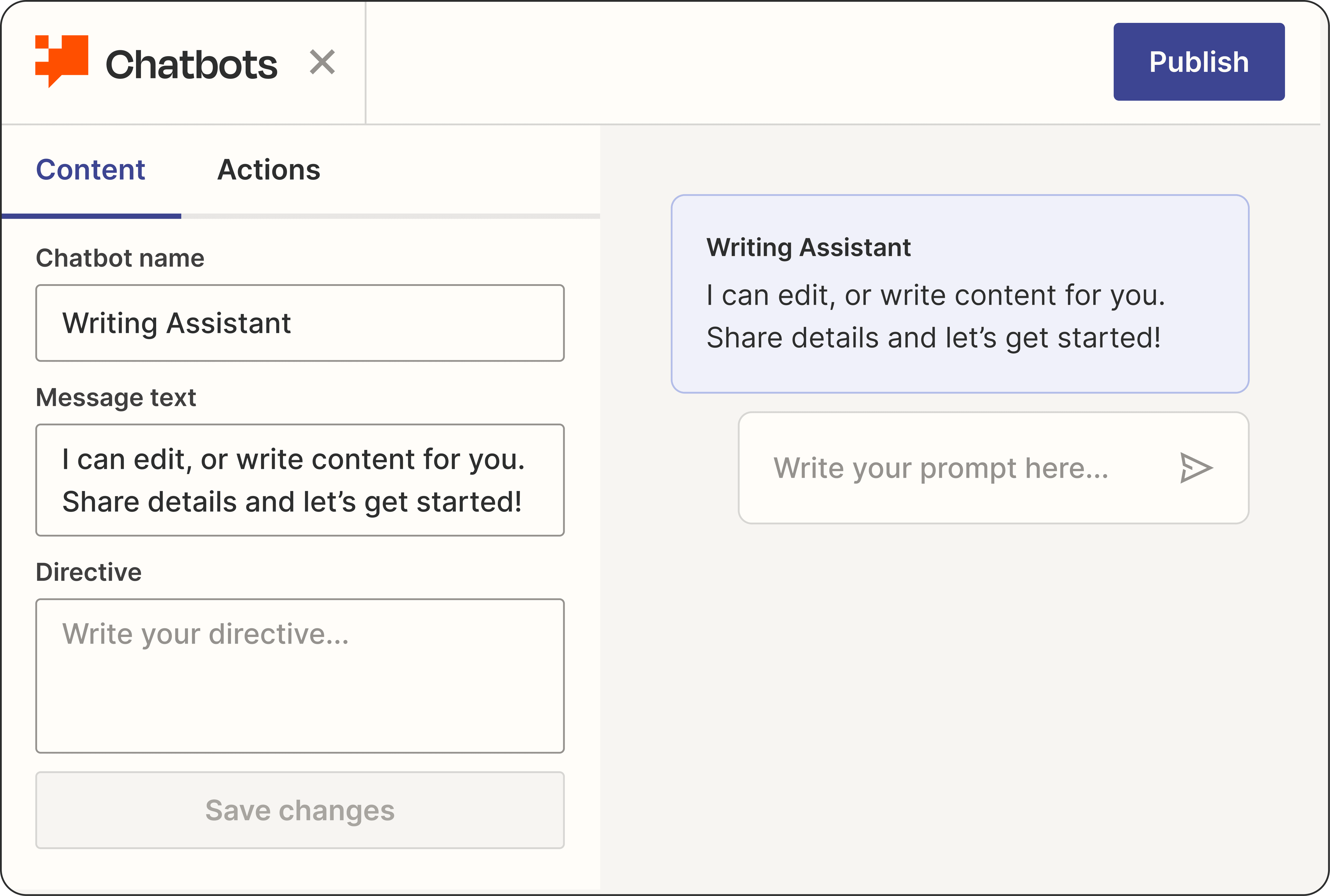Focus the Chatbot name input field

[300, 323]
